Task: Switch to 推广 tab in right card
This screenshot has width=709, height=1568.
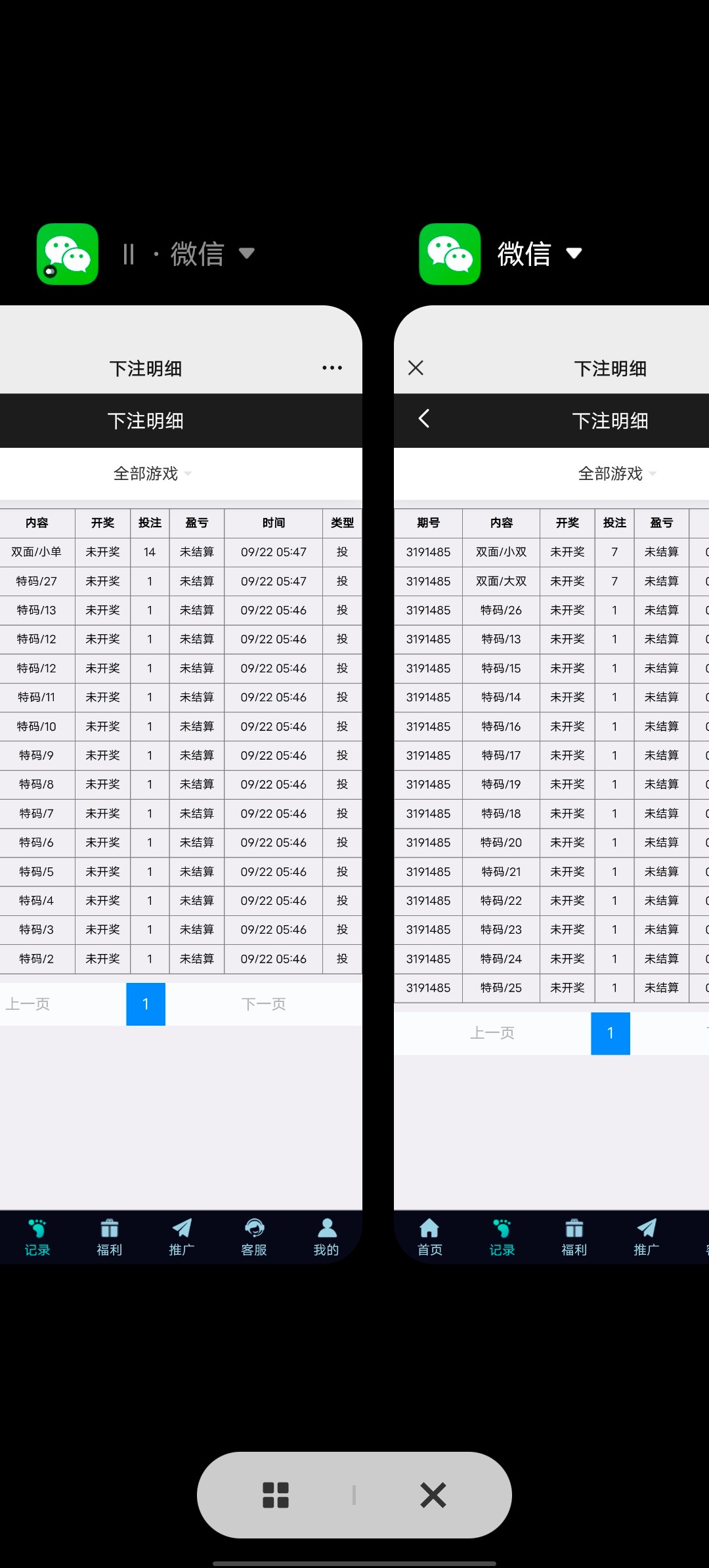Action: point(646,1237)
